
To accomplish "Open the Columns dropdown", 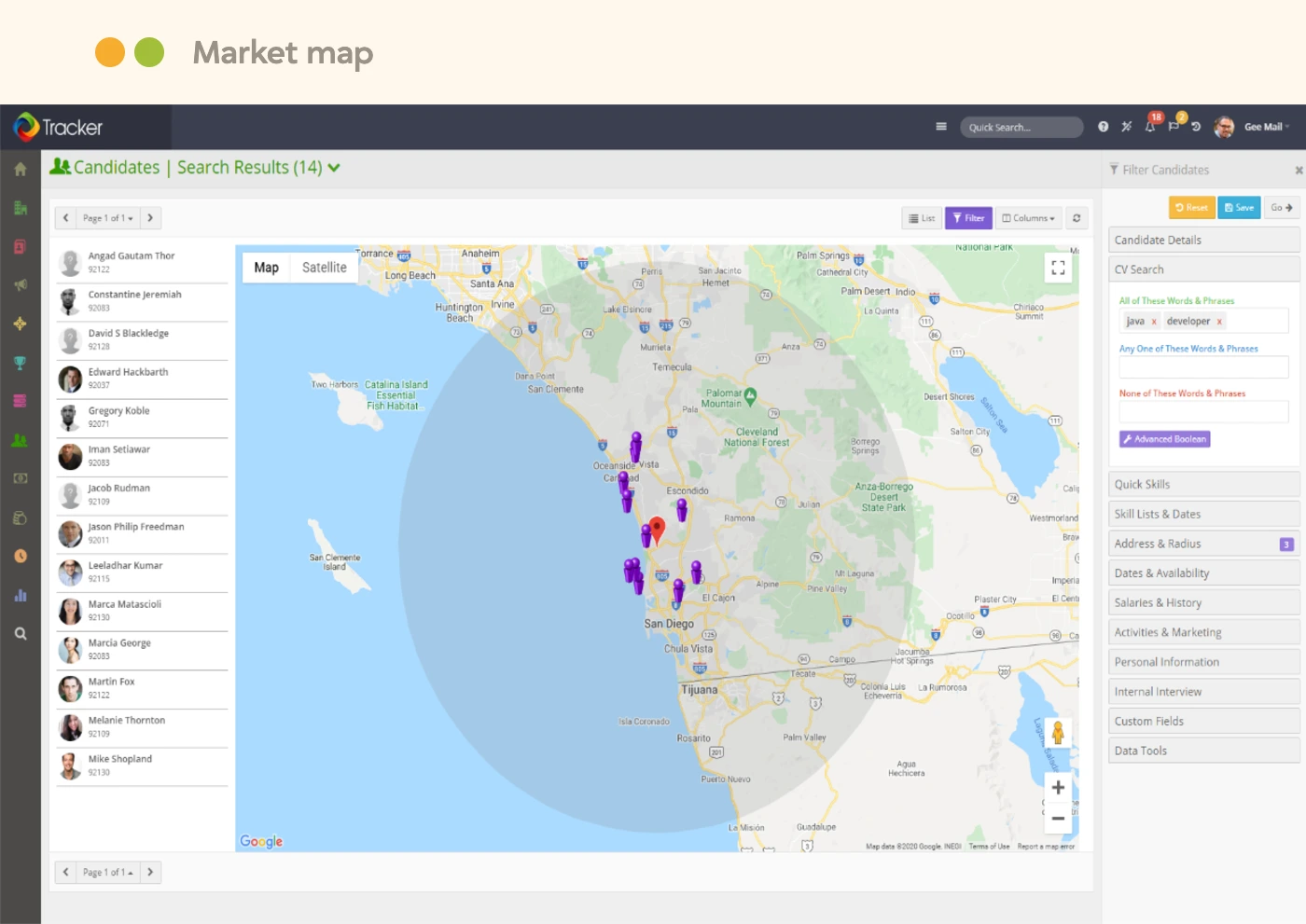I will pos(1028,218).
